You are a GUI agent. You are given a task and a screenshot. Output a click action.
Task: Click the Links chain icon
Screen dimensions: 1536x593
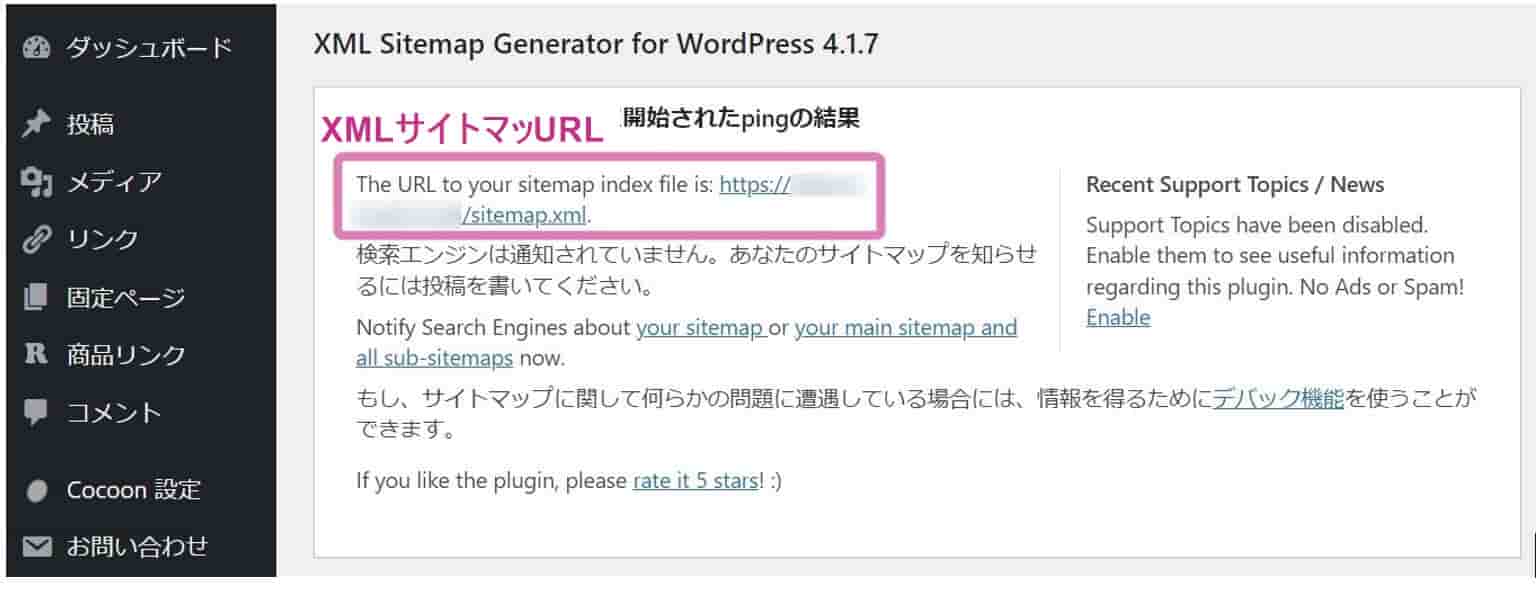tap(36, 240)
